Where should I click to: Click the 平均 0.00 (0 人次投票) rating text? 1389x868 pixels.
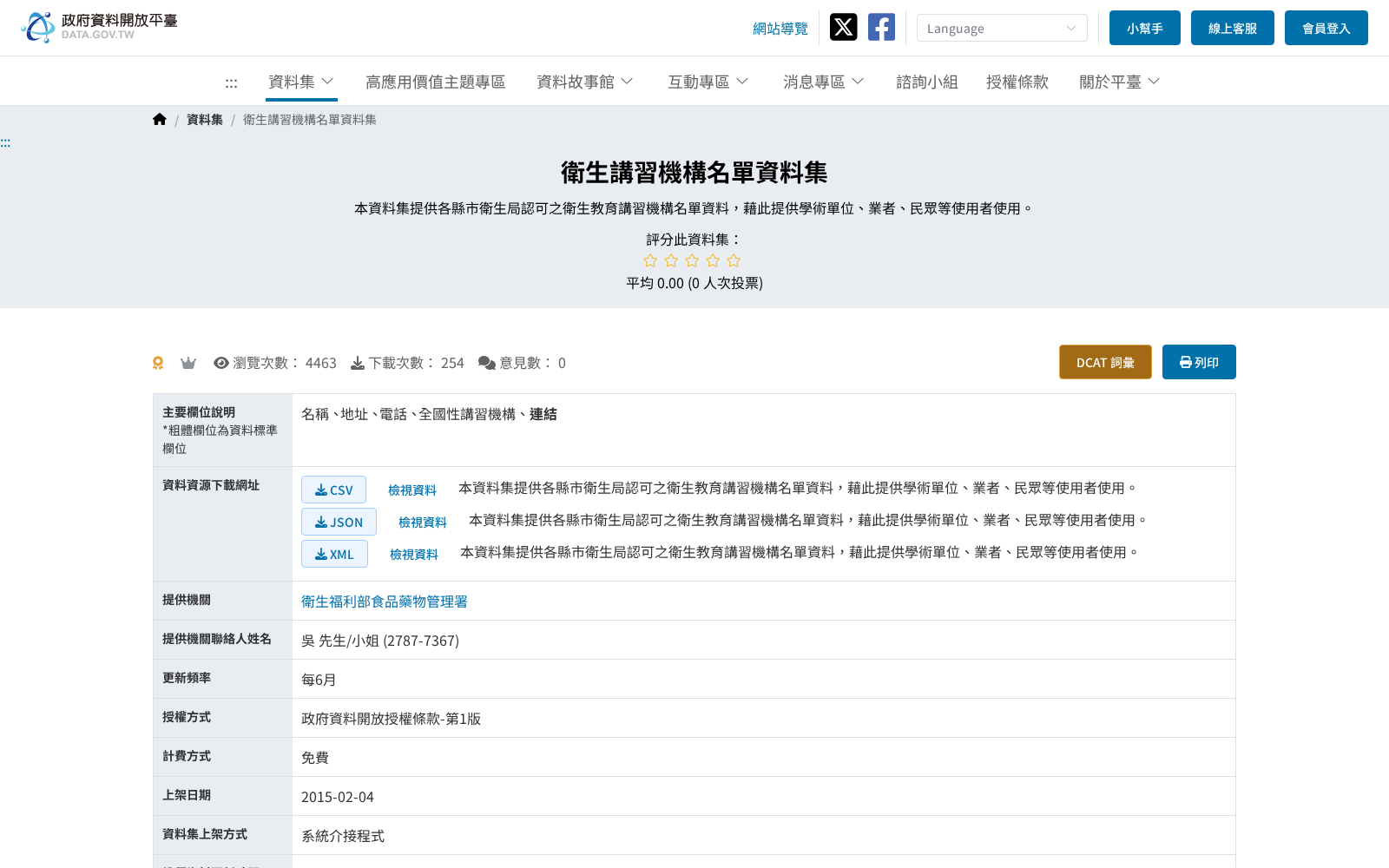tap(694, 283)
